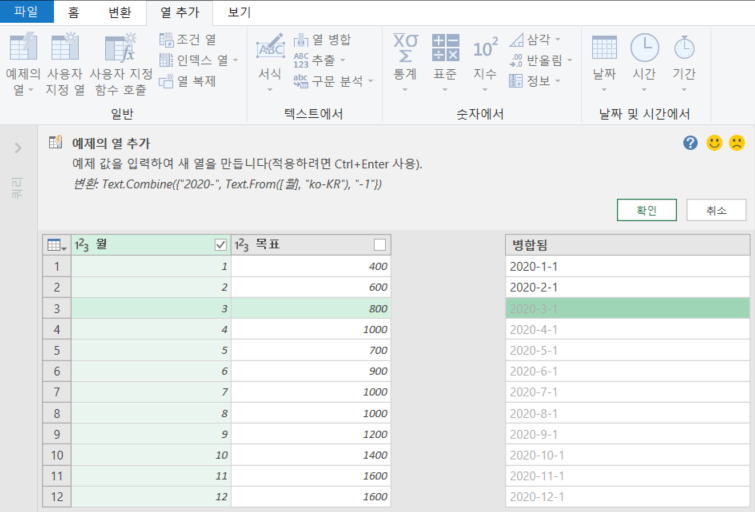Expand the 반올림 dropdown arrow
755x512 pixels.
point(570,61)
